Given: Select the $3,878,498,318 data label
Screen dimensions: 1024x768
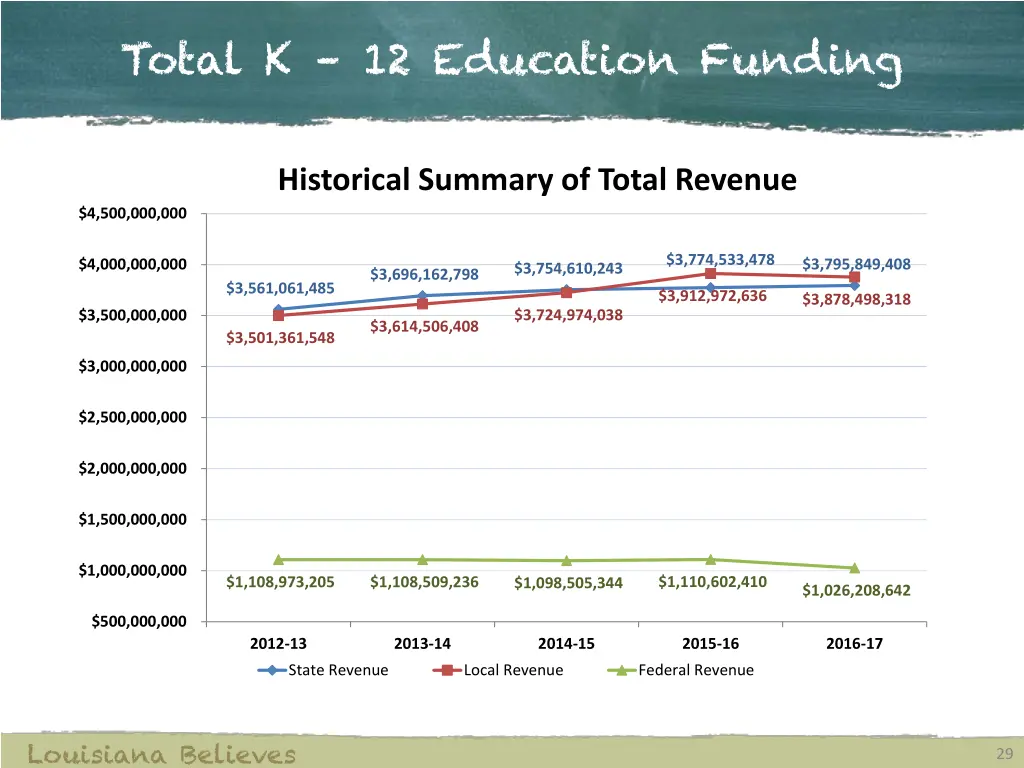Looking at the screenshot, I should [856, 299].
